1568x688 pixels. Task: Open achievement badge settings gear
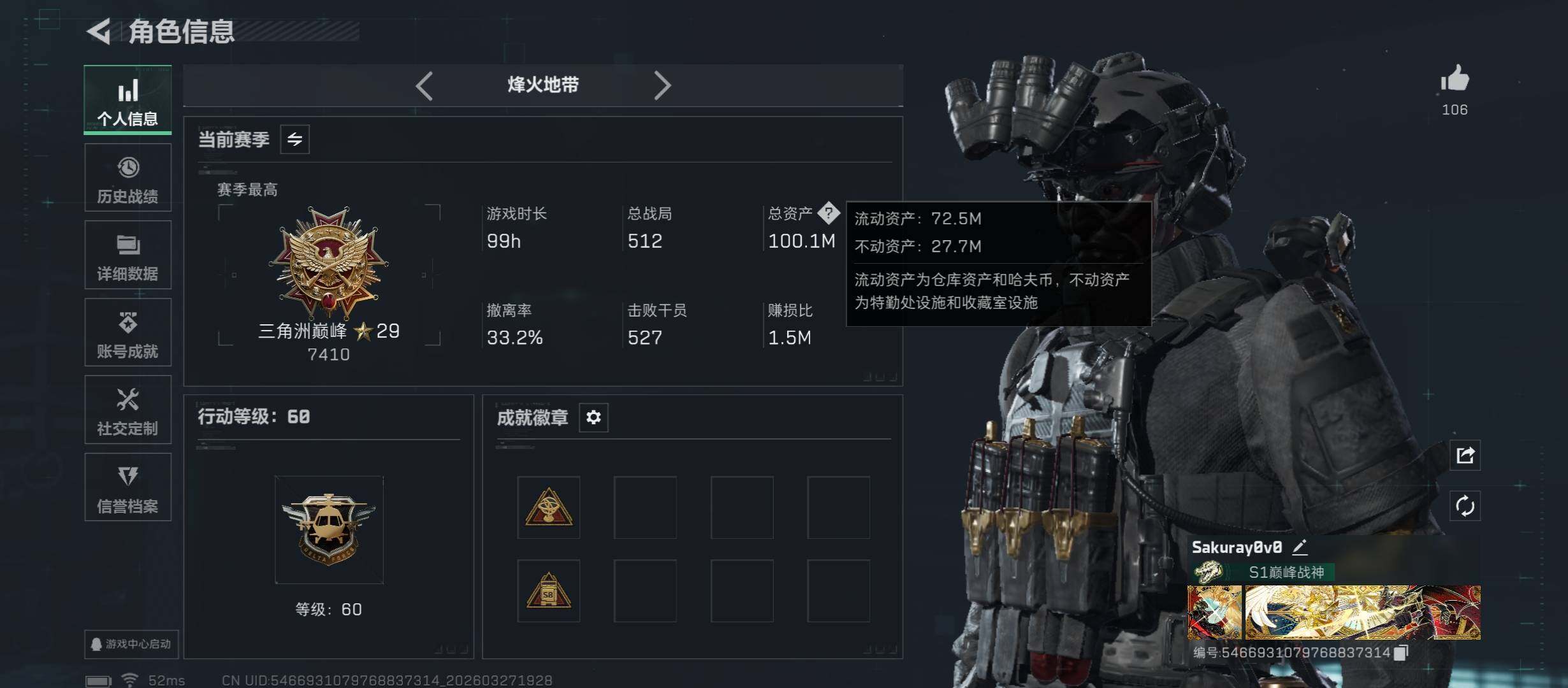point(593,417)
